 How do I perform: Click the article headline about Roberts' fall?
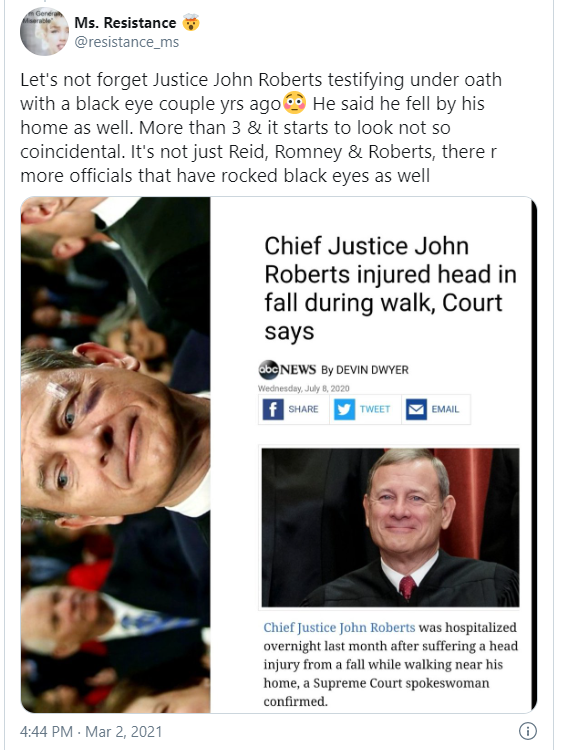pyautogui.click(x=390, y=288)
